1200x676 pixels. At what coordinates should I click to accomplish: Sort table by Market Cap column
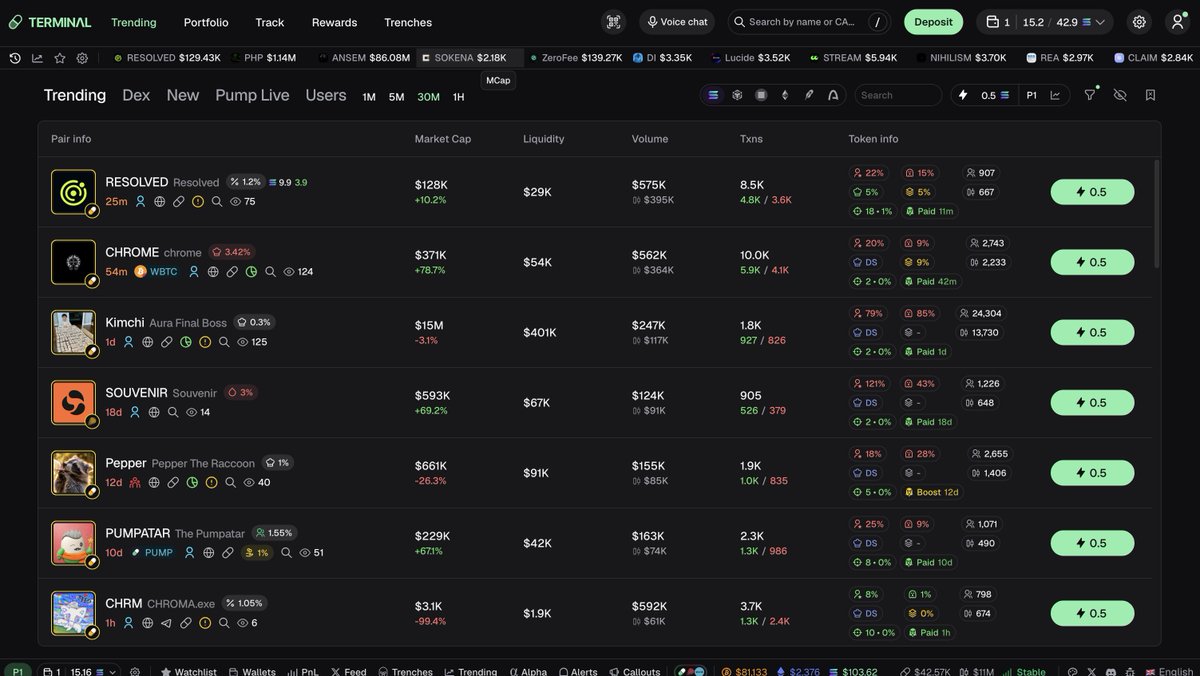pyautogui.click(x=443, y=139)
